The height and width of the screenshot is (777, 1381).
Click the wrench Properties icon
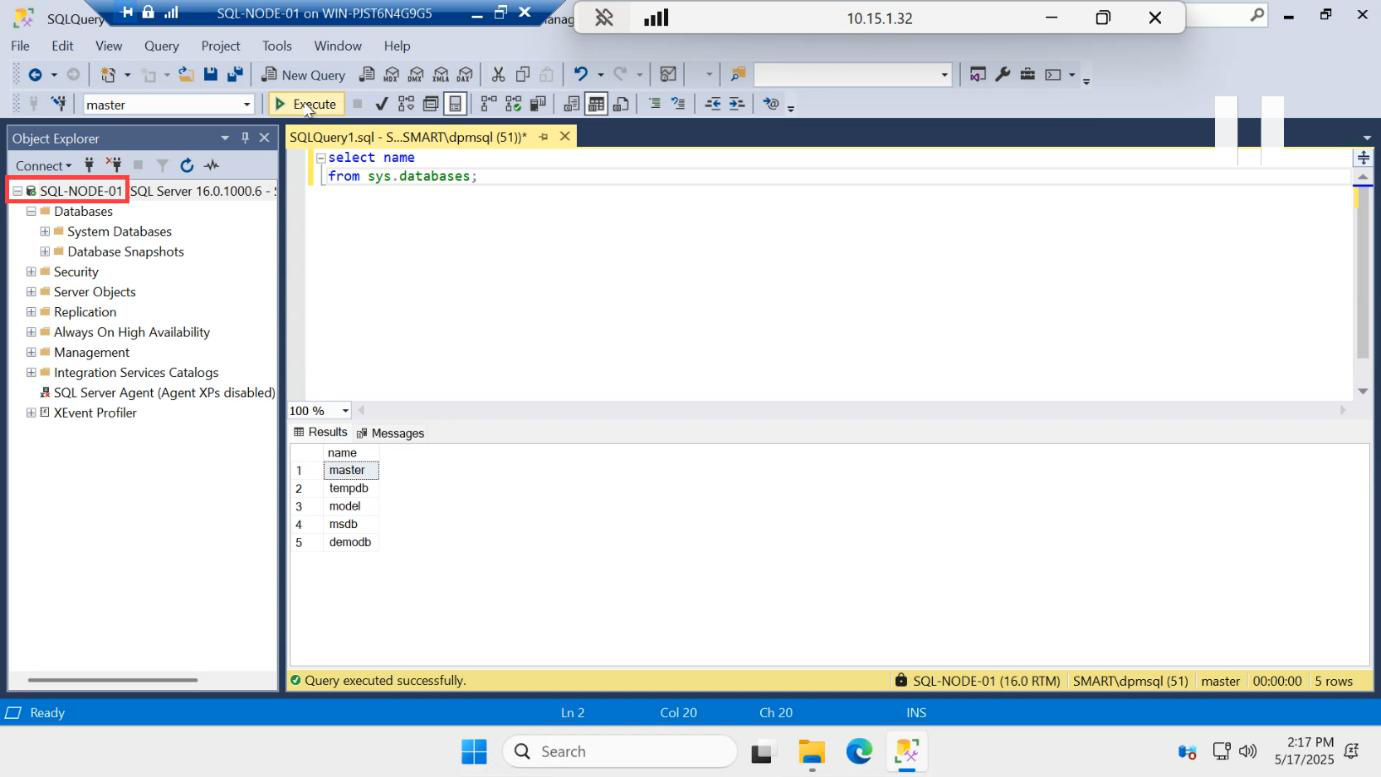coord(1002,74)
